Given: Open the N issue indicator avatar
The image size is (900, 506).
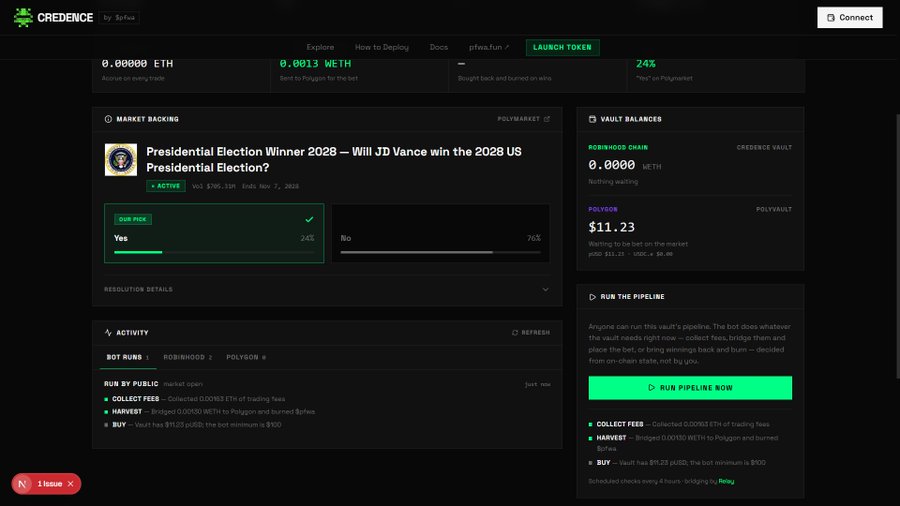Looking at the screenshot, I should [x=22, y=484].
